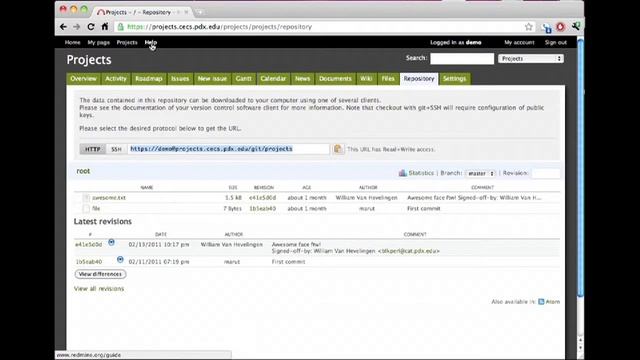Image resolution: width=640 pixels, height=360 pixels.
Task: Open My page in the top menu
Action: (98, 42)
